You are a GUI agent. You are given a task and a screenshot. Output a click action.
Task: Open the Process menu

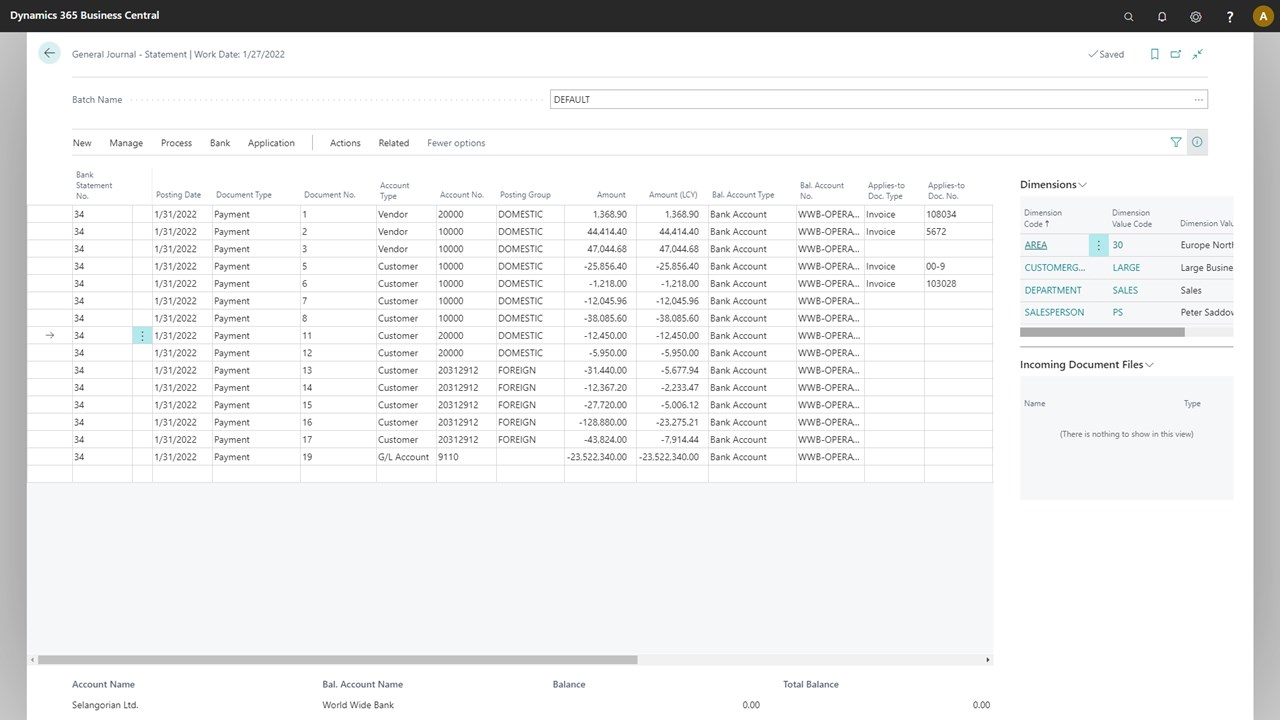[176, 143]
